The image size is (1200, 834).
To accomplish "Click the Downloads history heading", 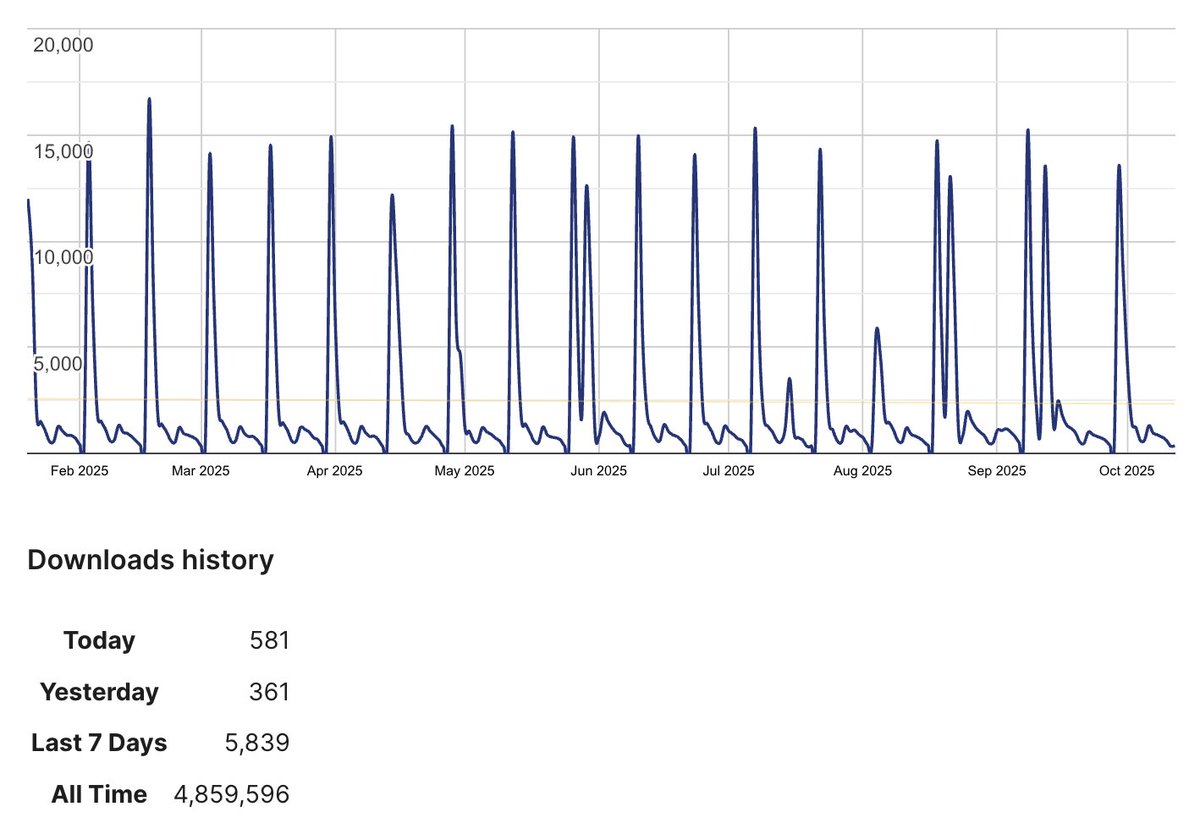I will pyautogui.click(x=151, y=560).
